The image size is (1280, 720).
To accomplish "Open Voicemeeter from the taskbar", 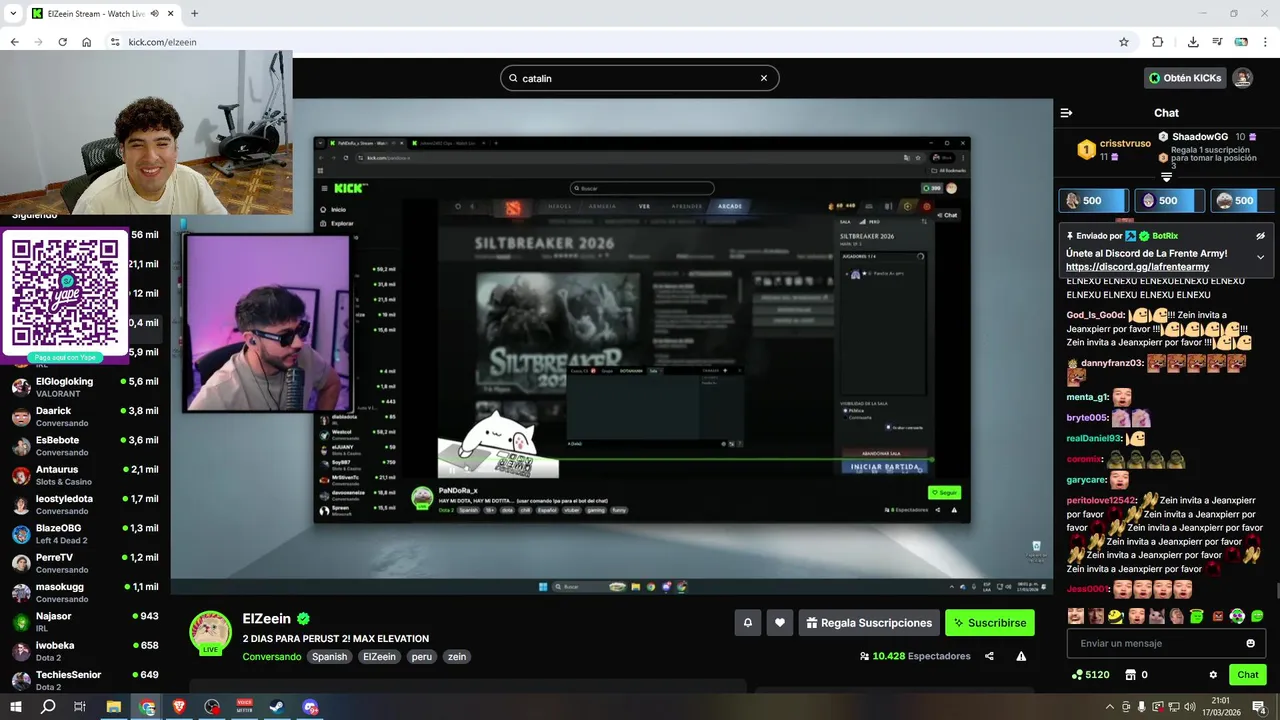I will (244, 707).
